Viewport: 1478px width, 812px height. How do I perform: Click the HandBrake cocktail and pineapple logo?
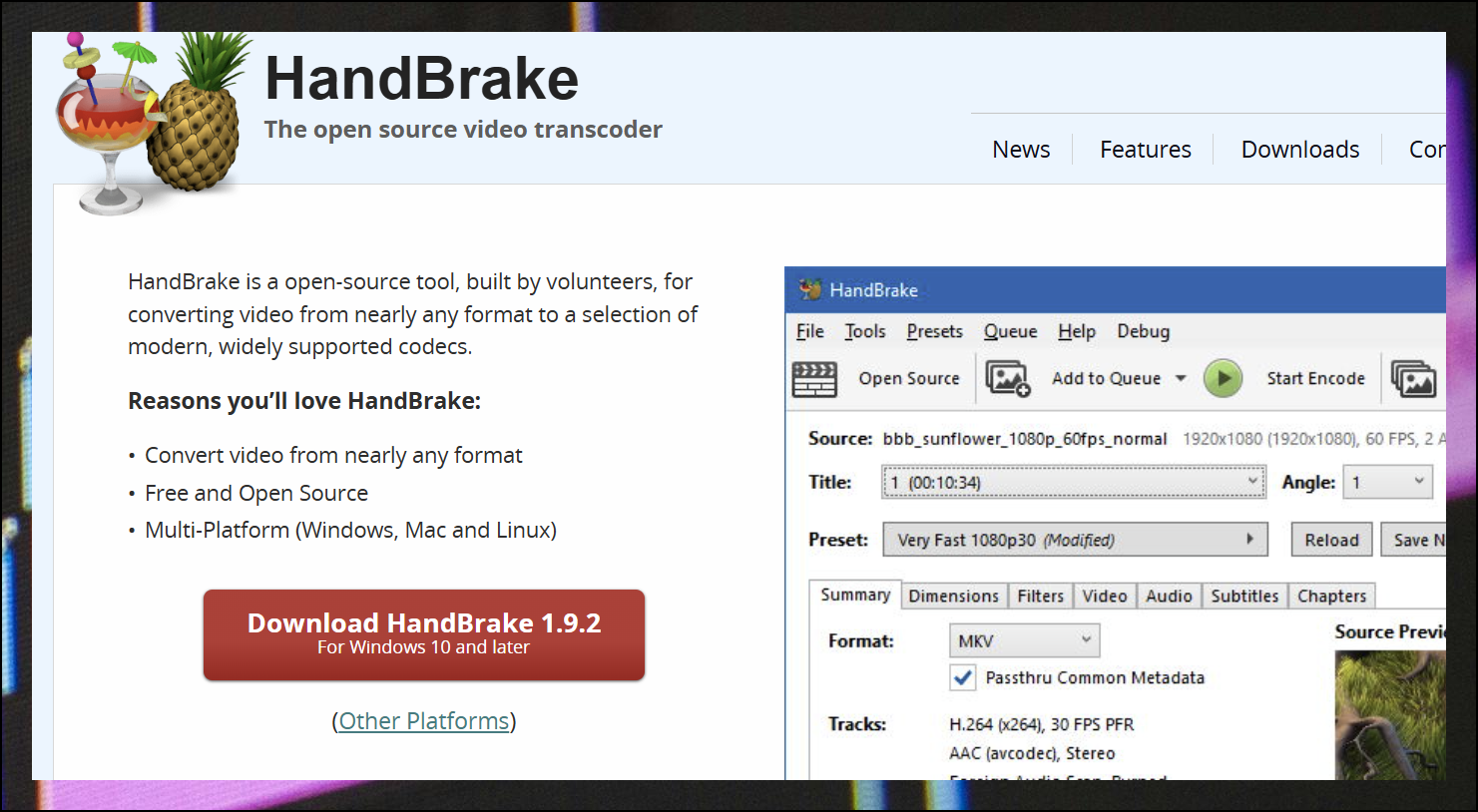[155, 123]
